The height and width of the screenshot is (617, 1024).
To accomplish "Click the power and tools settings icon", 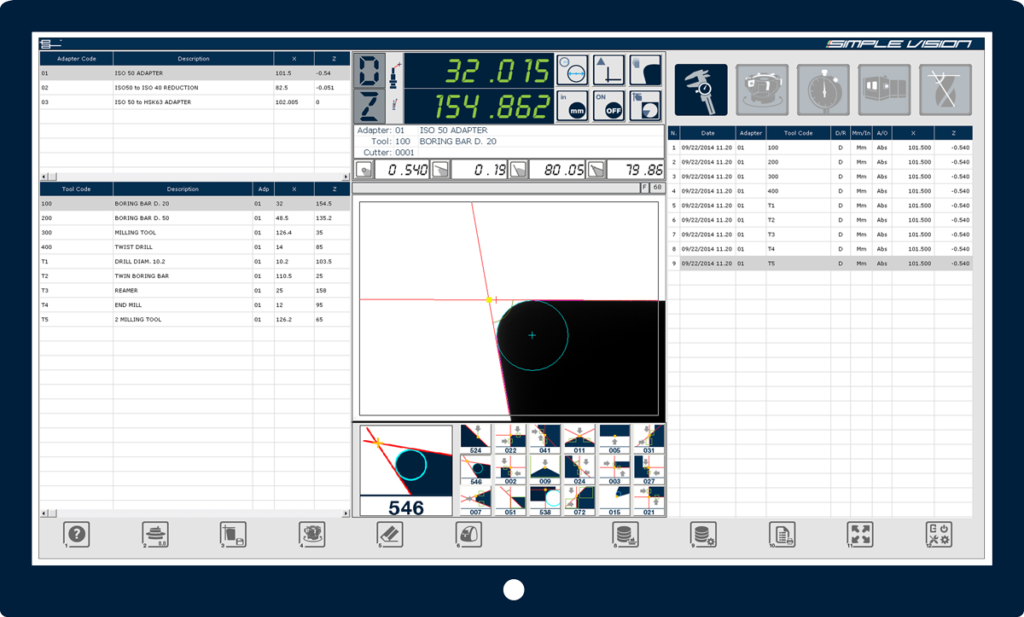I will 938,534.
